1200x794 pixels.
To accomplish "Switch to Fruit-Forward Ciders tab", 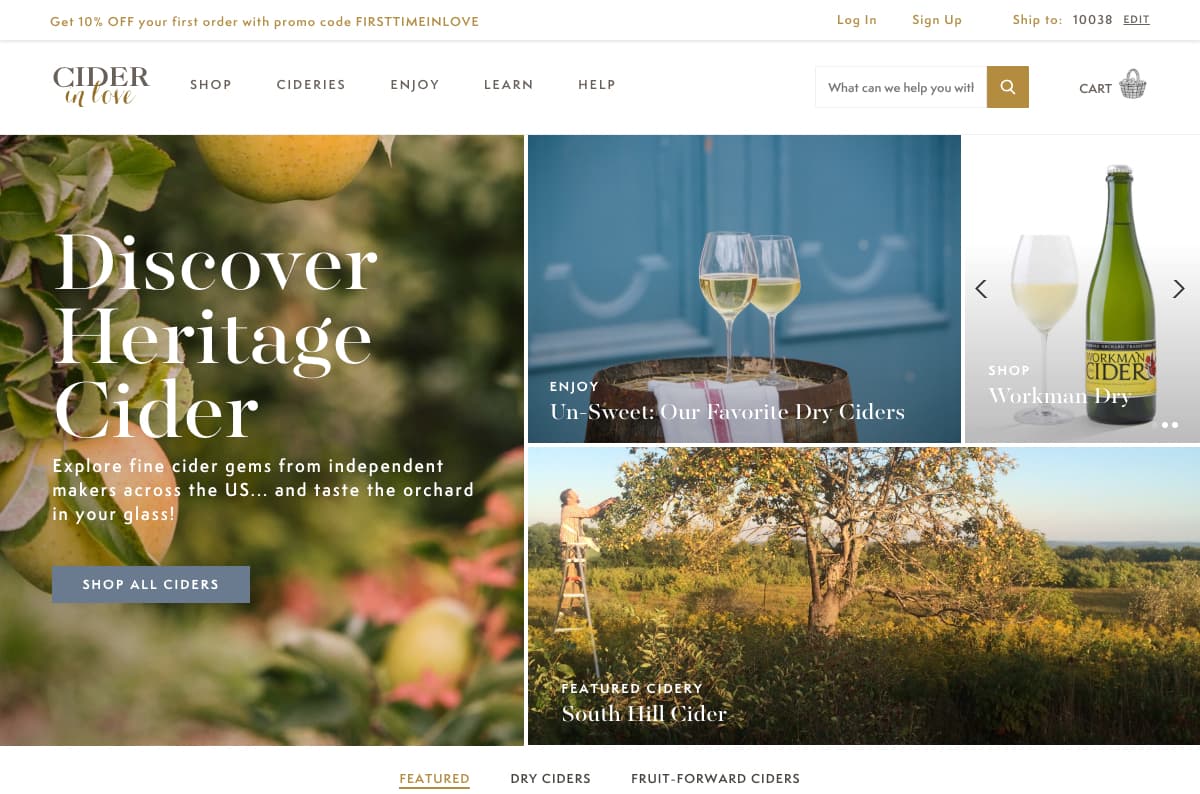I will point(715,778).
